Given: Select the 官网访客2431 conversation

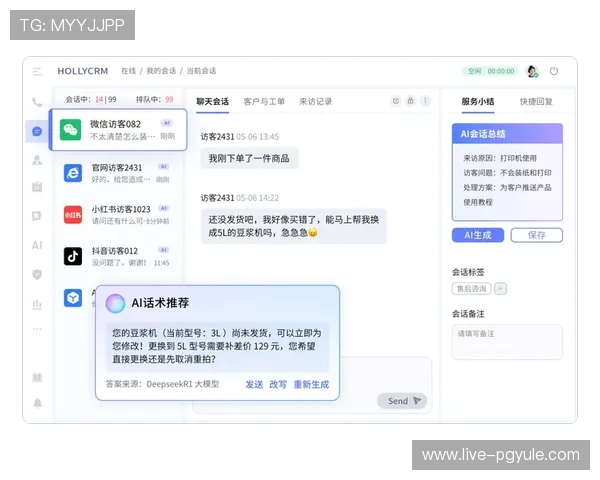Looking at the screenshot, I should click(x=118, y=173).
